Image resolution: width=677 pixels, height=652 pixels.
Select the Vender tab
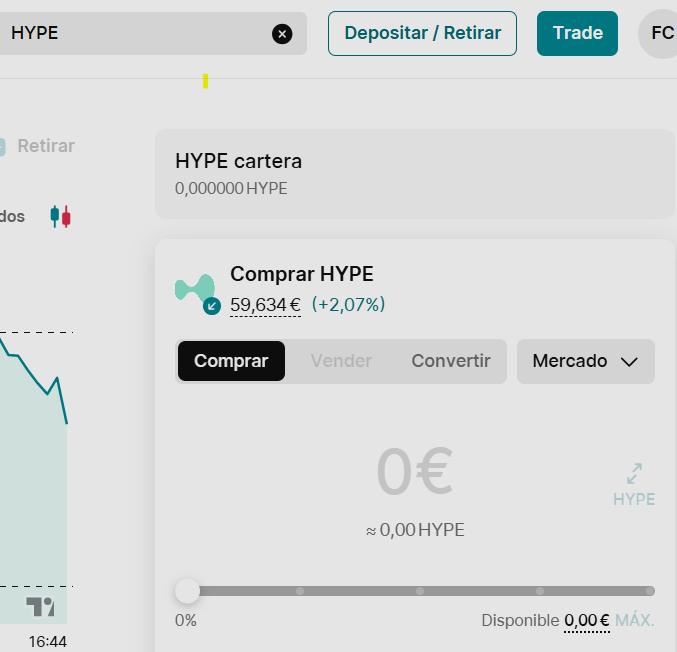(341, 361)
